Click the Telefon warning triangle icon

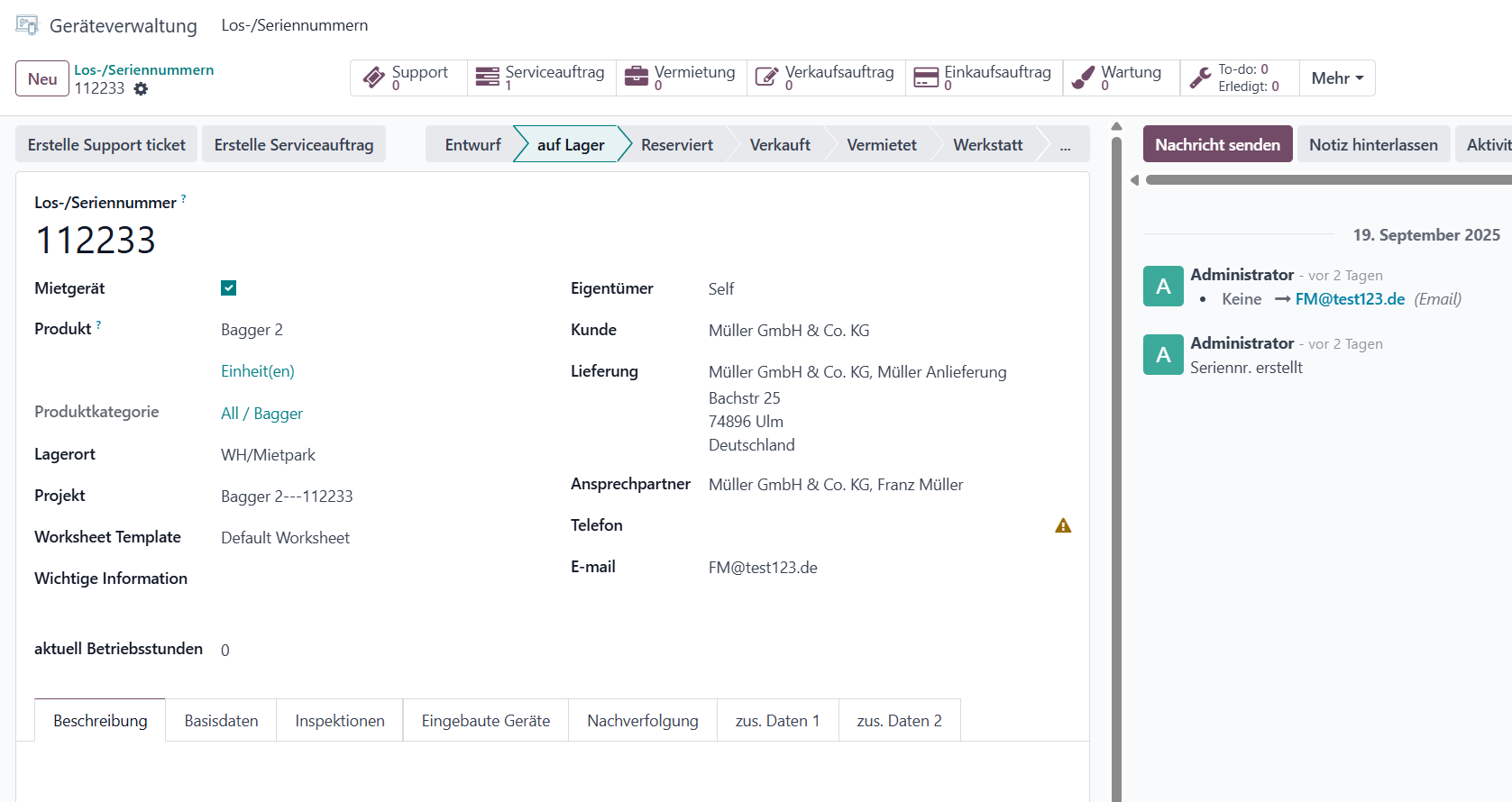coord(1063,525)
